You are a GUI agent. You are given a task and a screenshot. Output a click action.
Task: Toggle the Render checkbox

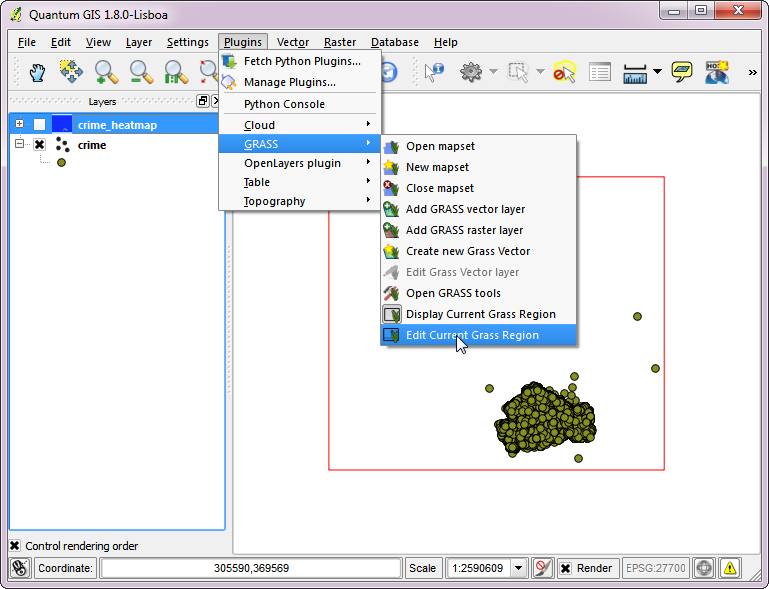[565, 568]
